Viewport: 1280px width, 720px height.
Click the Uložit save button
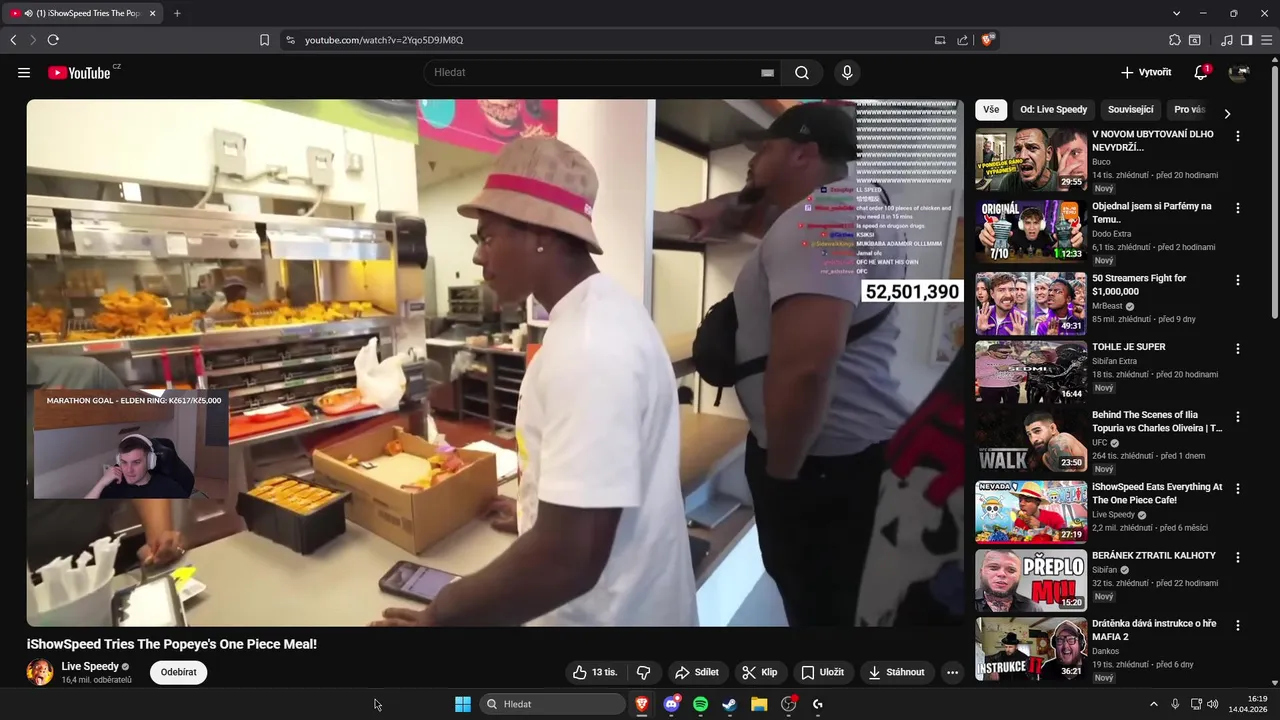[823, 672]
